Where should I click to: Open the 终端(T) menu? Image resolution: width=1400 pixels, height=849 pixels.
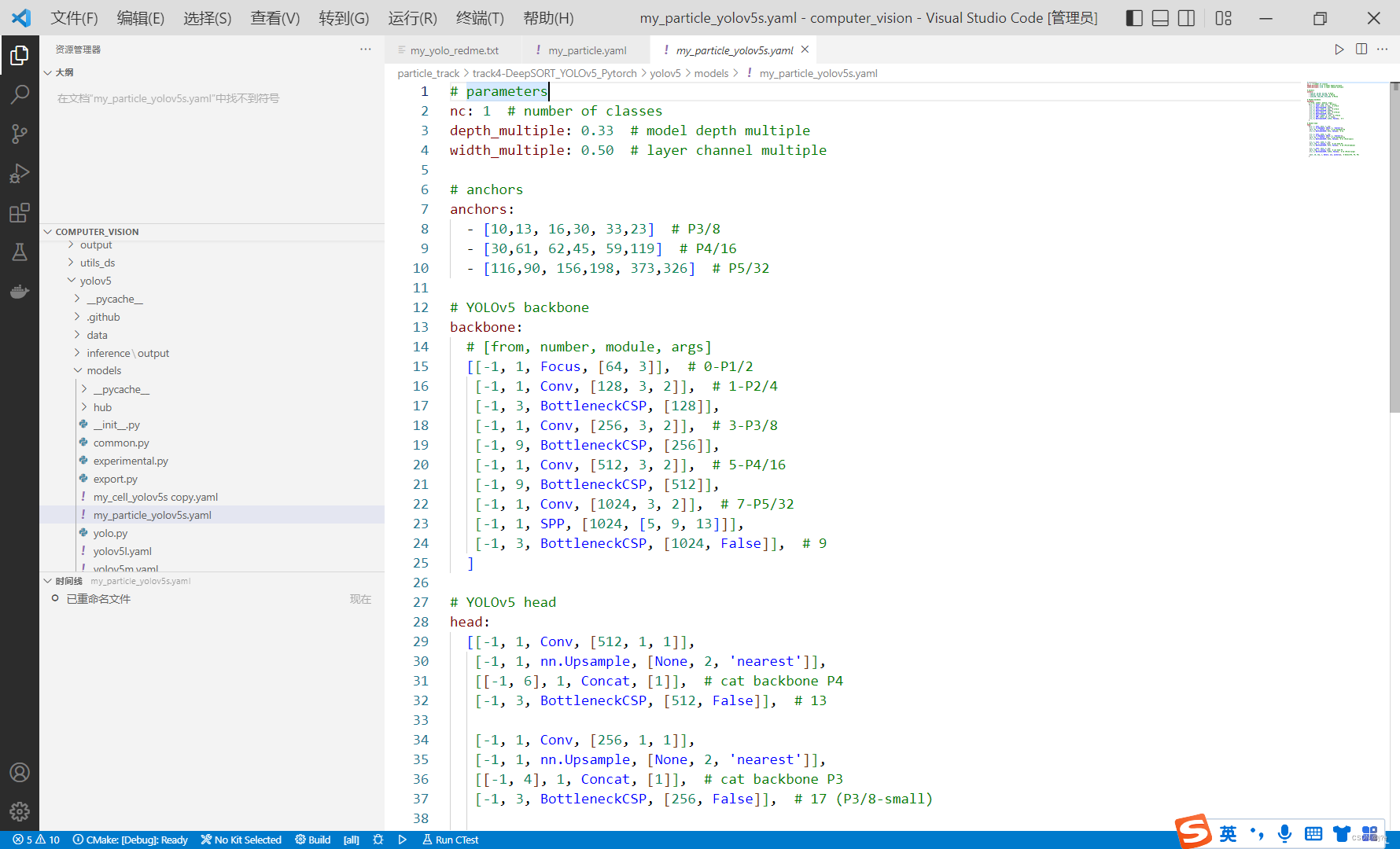[480, 18]
